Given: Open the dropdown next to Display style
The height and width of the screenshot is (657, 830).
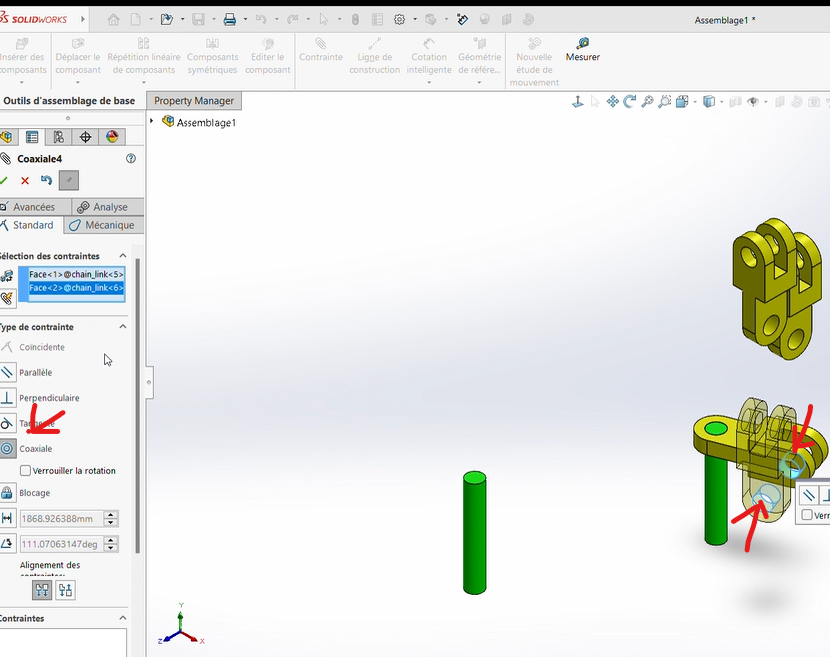Looking at the screenshot, I should coord(722,102).
